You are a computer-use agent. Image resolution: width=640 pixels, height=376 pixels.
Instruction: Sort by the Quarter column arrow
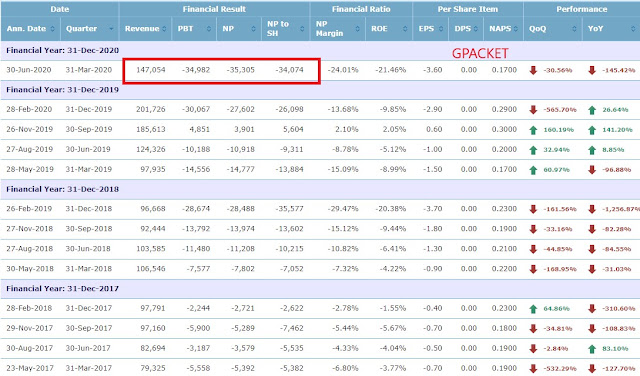(111, 29)
